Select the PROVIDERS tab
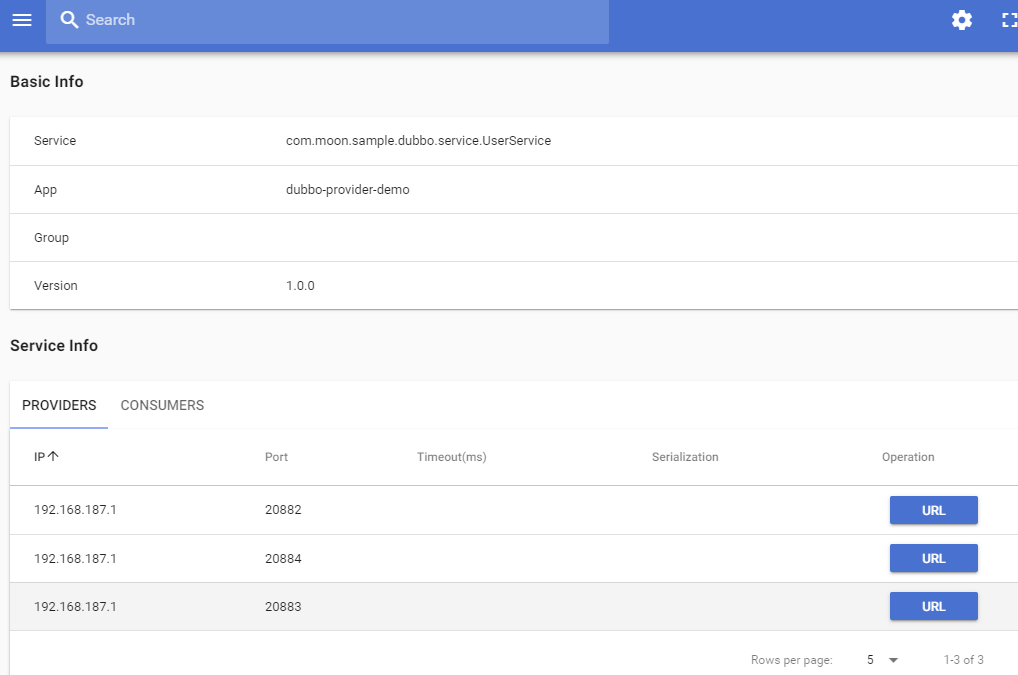Screen dimensions: 1018x675 59,405
